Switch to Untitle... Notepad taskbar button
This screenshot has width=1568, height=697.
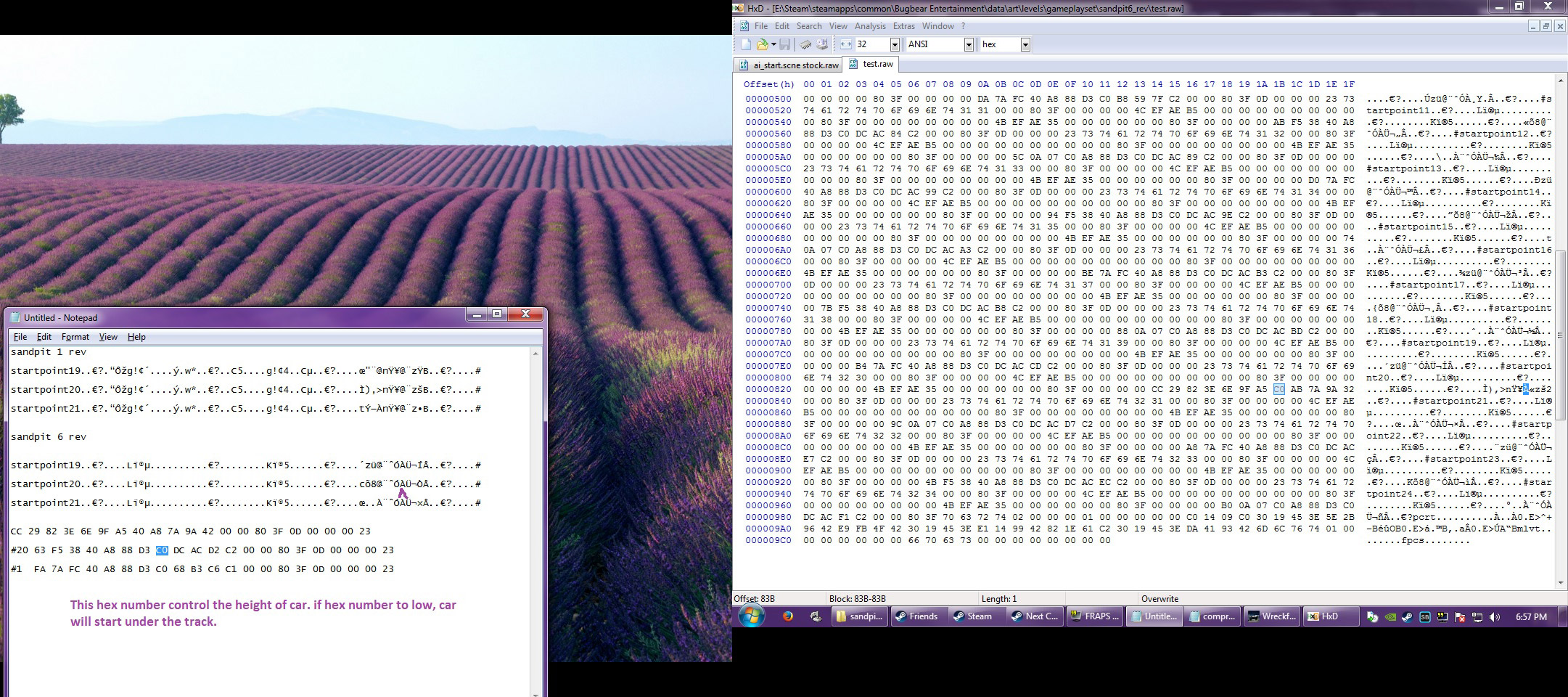(x=1154, y=616)
